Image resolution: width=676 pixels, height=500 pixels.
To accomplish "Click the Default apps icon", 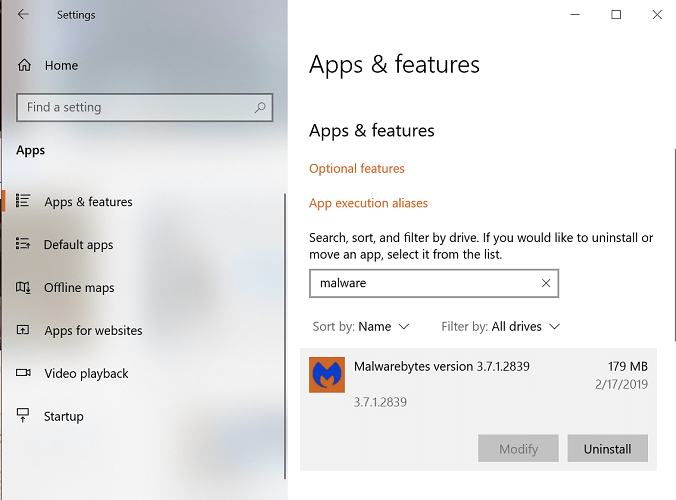I will coord(24,245).
